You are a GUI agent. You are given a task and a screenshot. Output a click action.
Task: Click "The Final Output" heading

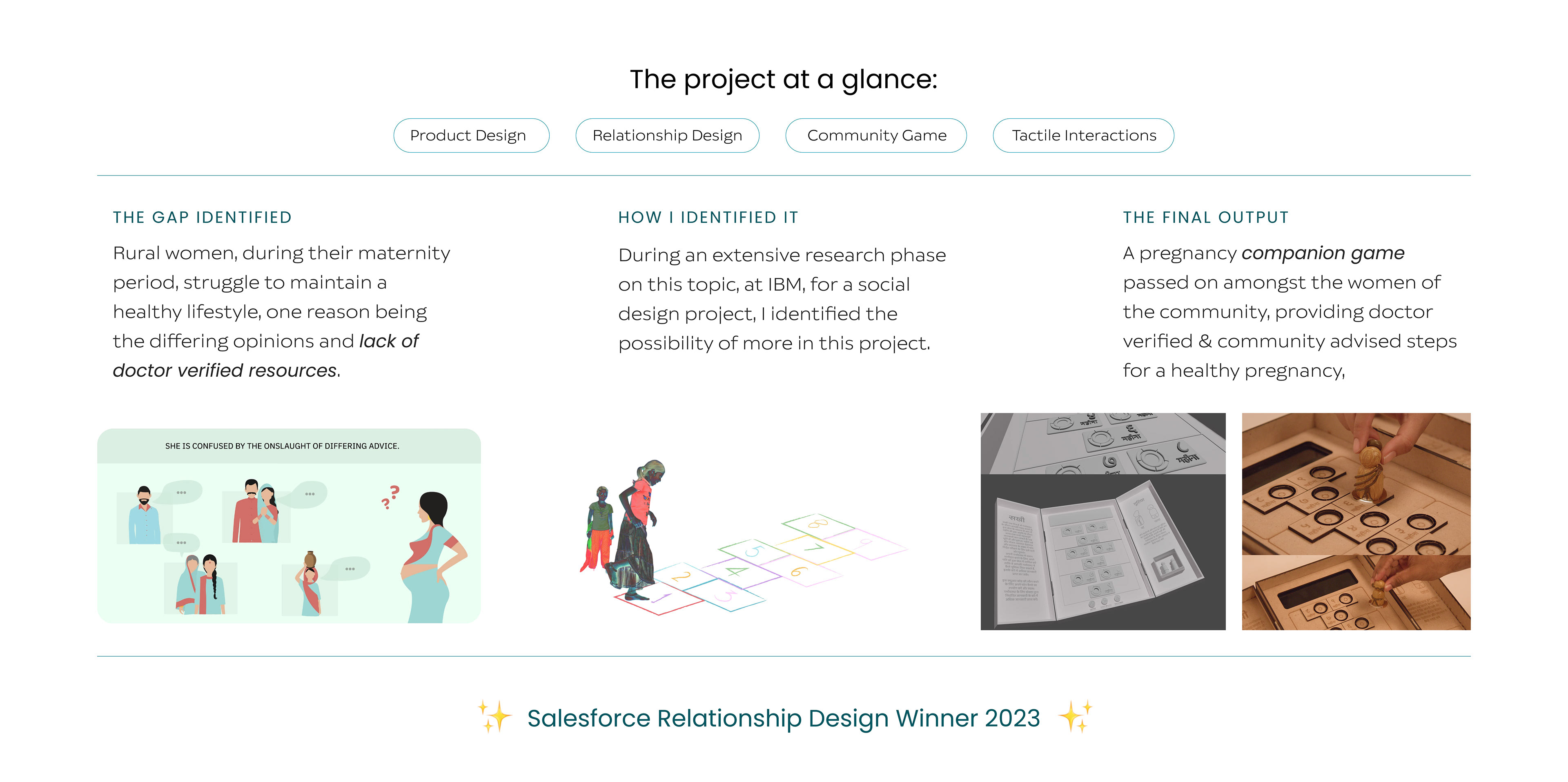pyautogui.click(x=1206, y=217)
